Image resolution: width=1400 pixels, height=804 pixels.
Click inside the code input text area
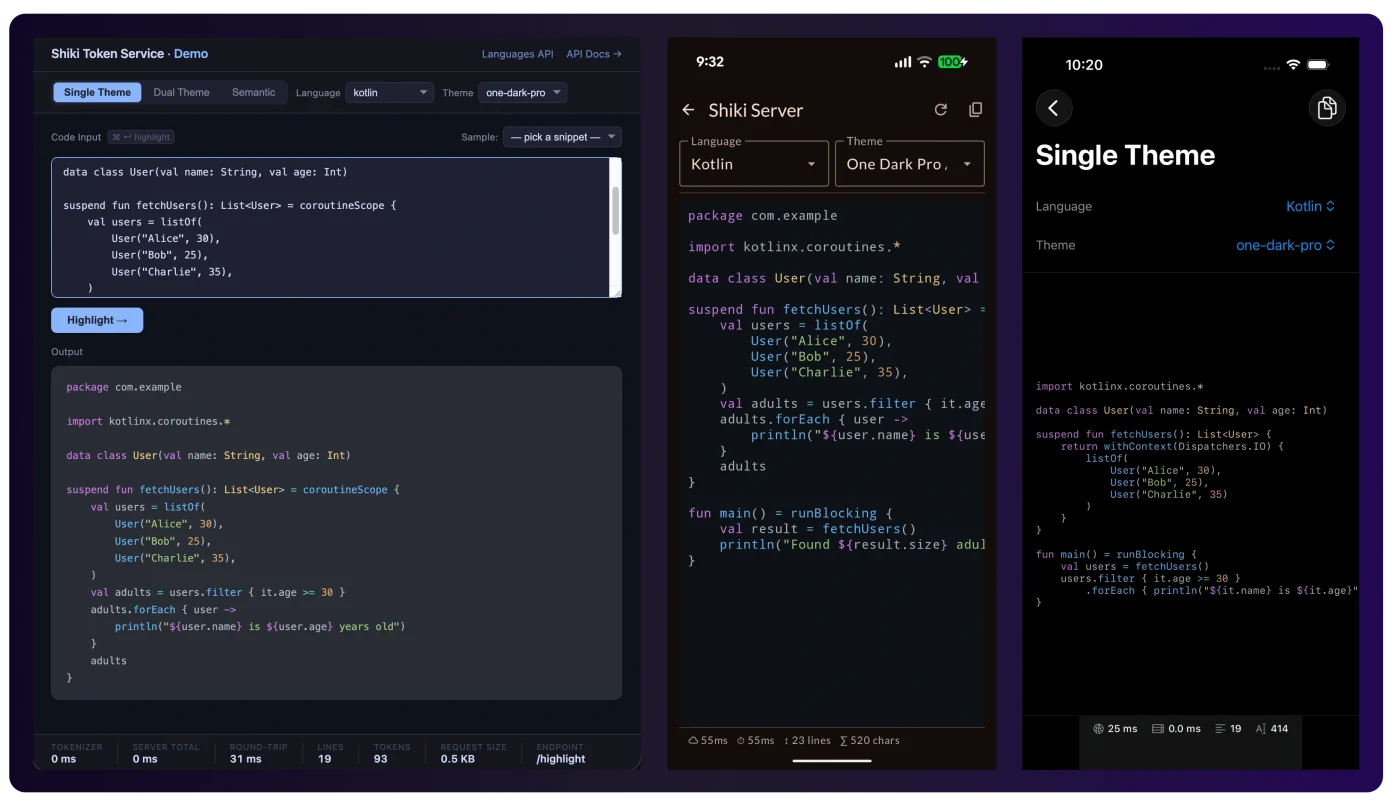331,227
